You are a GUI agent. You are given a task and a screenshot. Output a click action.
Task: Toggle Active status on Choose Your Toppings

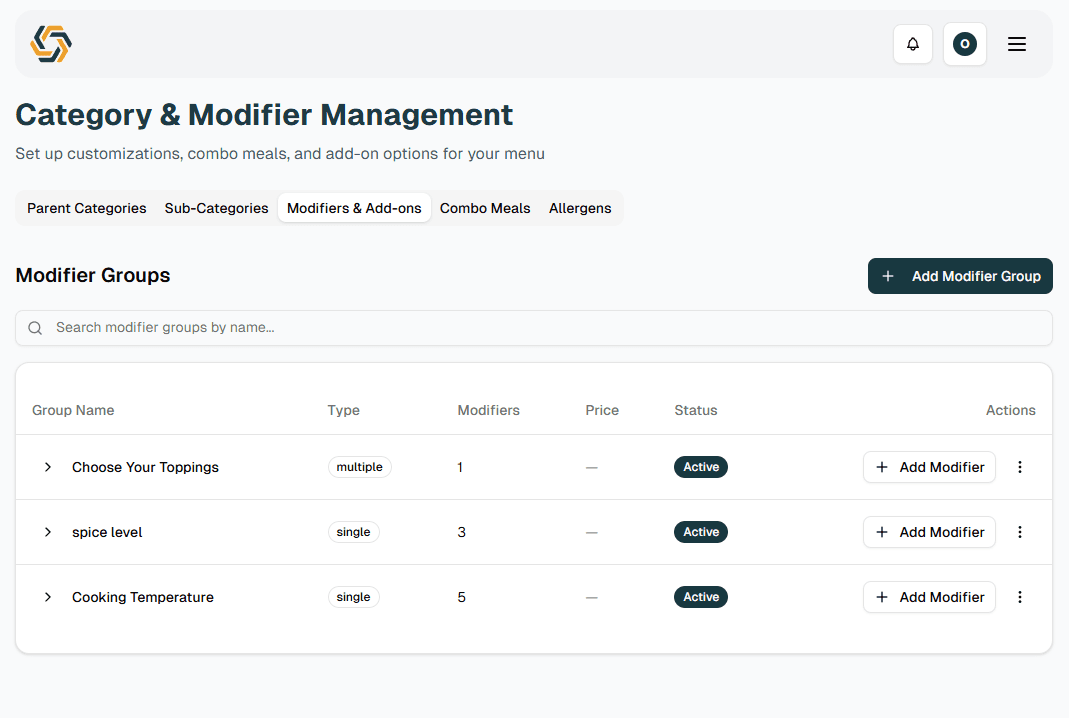click(x=700, y=467)
